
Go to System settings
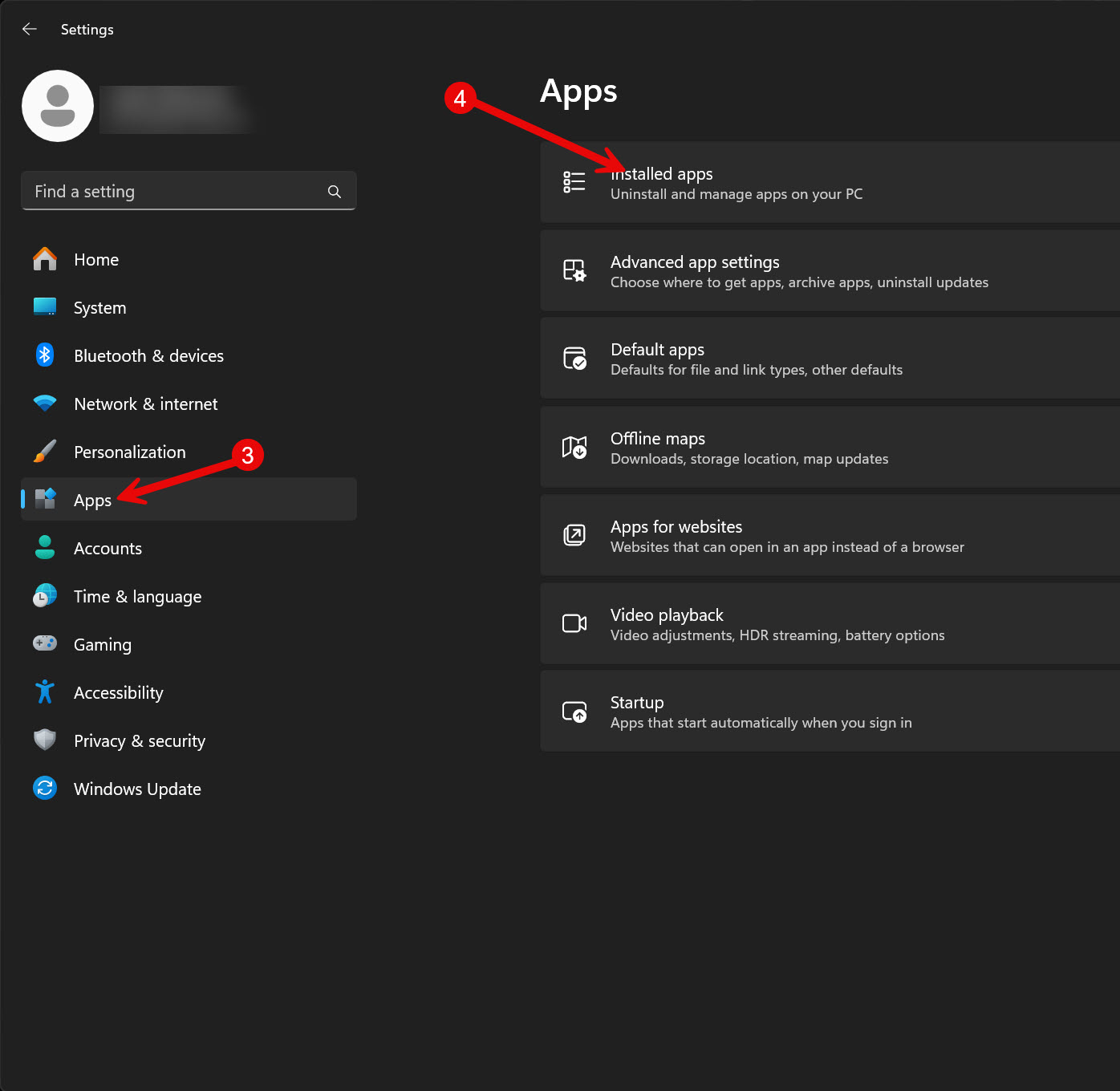pyautogui.click(x=189, y=307)
